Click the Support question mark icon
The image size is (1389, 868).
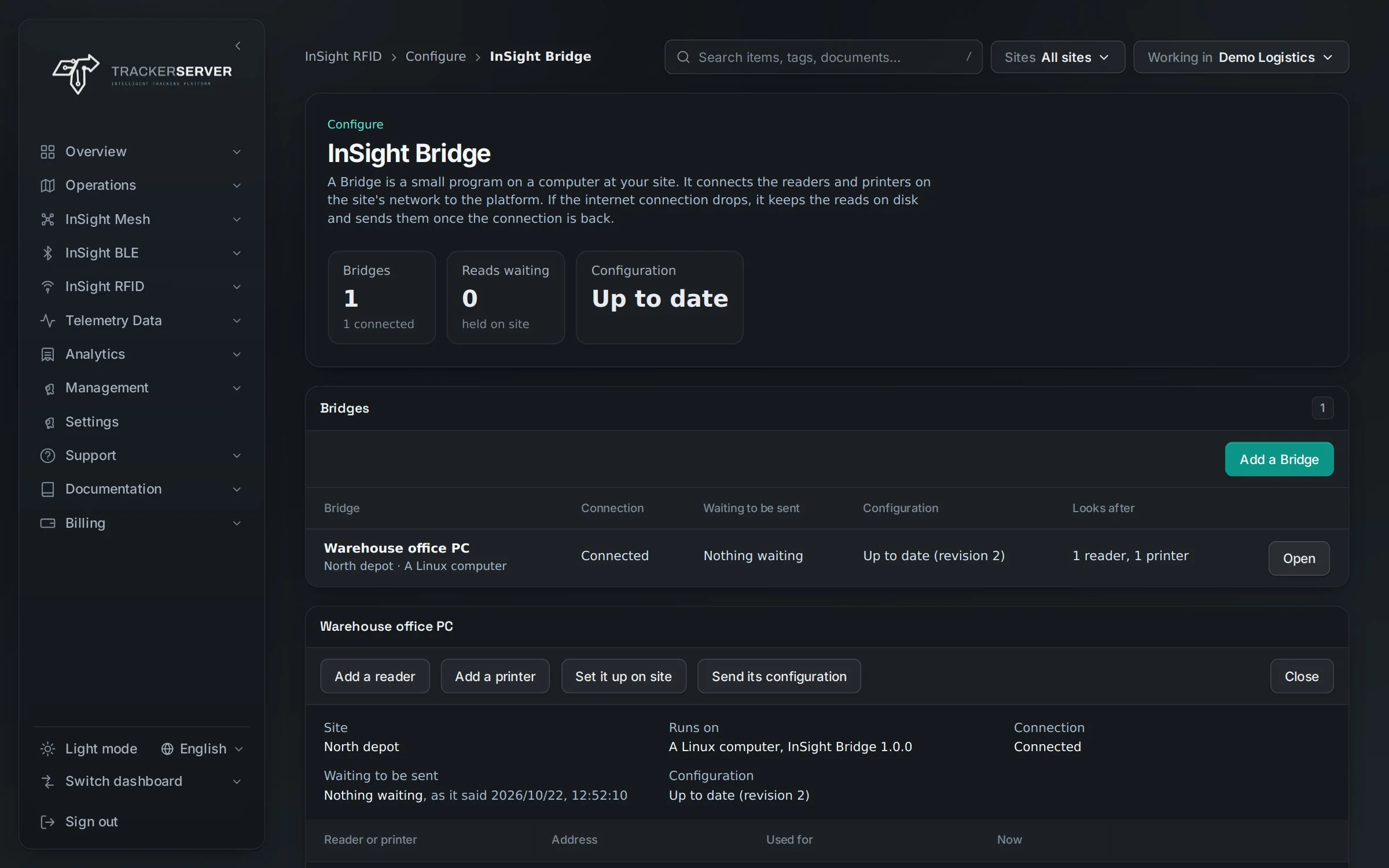pos(47,455)
